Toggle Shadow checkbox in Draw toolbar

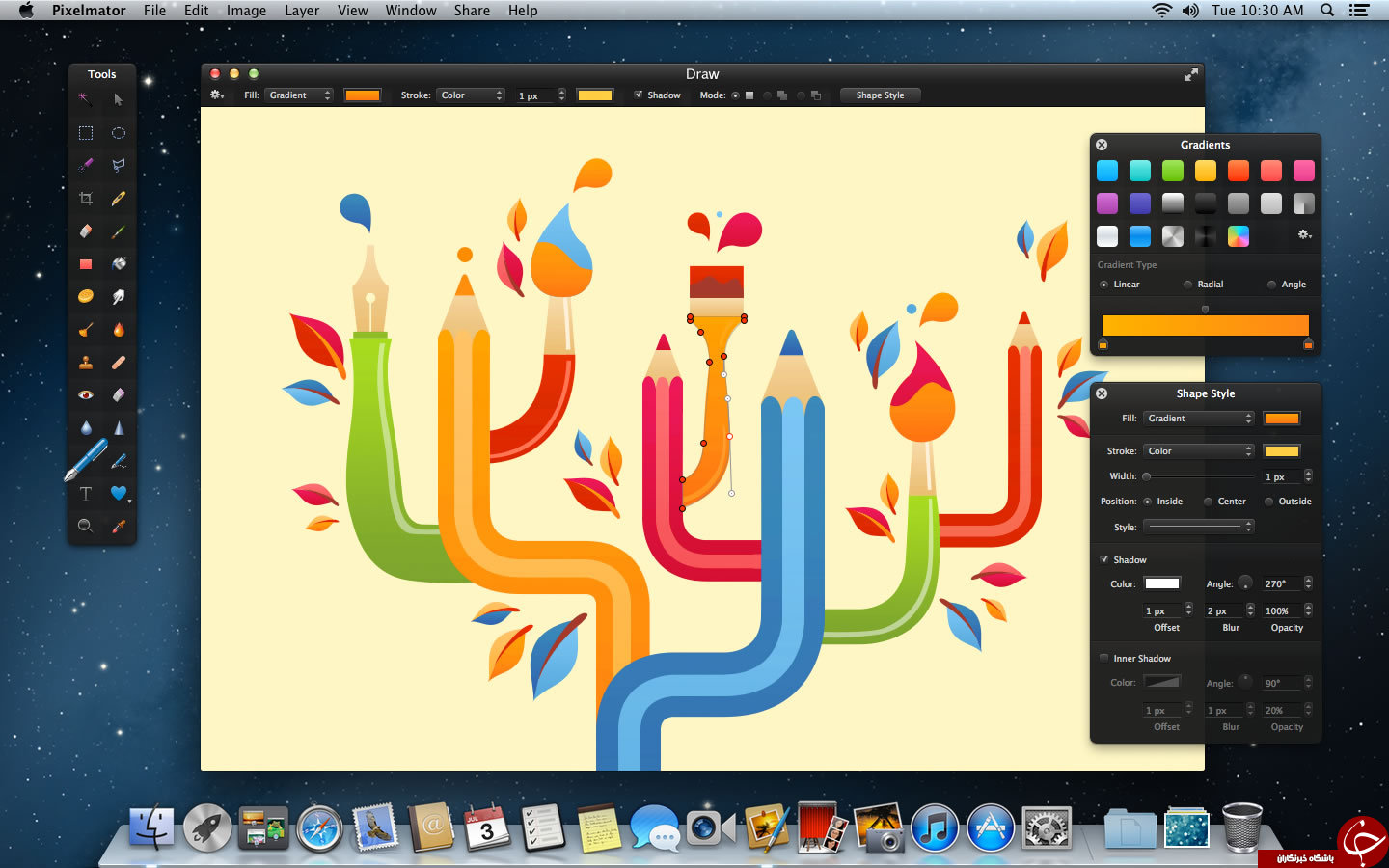coord(639,95)
